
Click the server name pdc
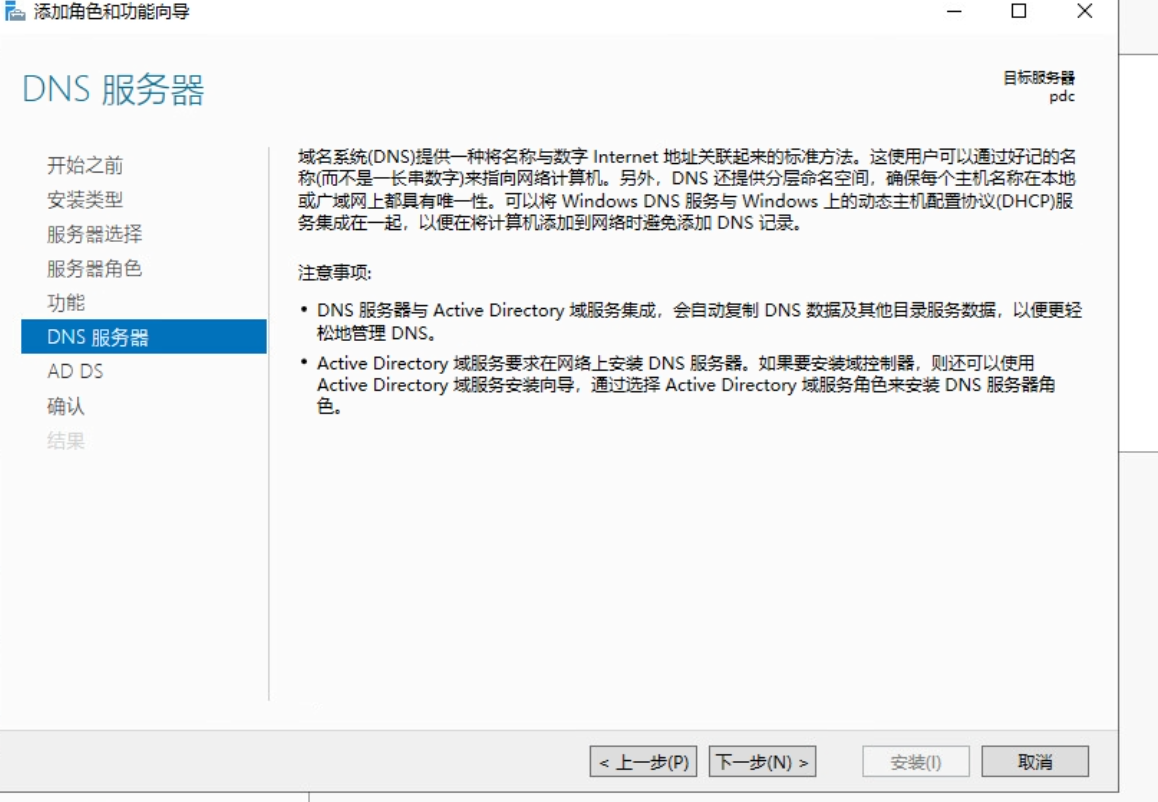click(x=1062, y=96)
